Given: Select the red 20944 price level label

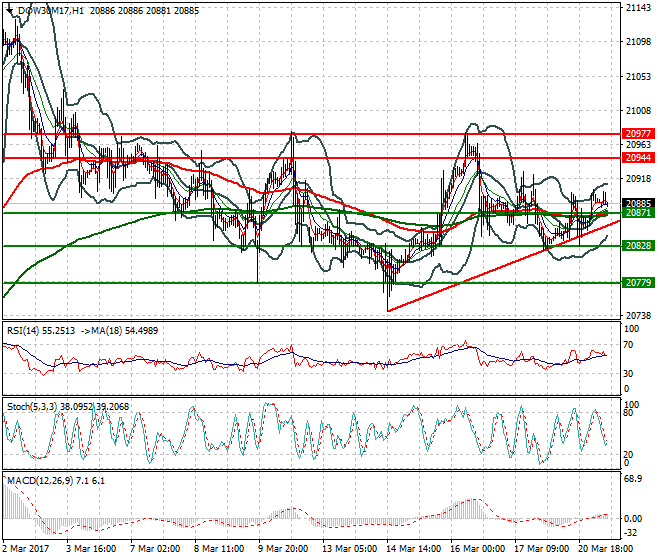Looking at the screenshot, I should pos(638,158).
